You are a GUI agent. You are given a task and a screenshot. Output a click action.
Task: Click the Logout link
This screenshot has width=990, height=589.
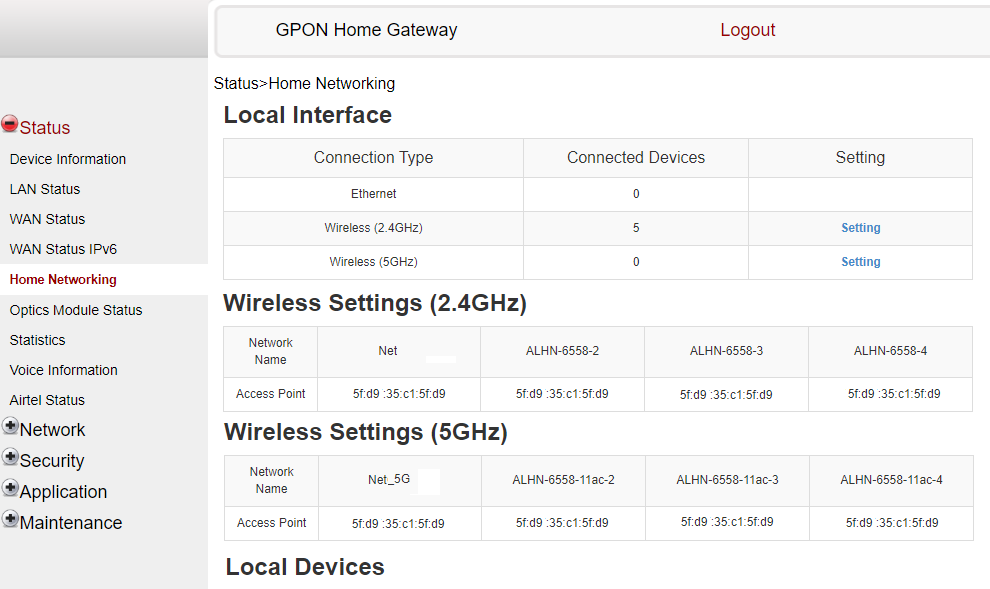click(747, 30)
